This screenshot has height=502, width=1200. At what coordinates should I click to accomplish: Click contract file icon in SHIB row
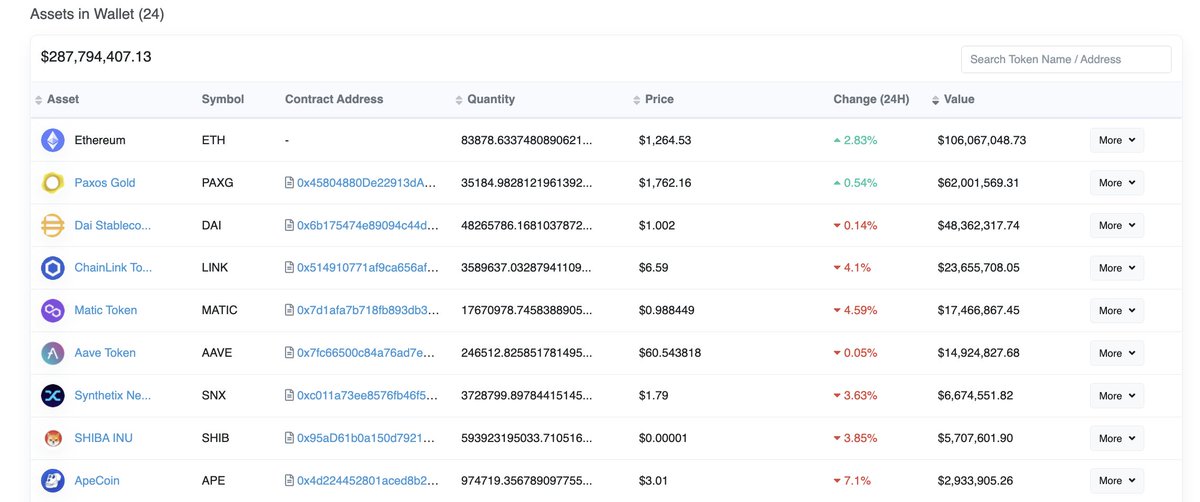coord(290,438)
